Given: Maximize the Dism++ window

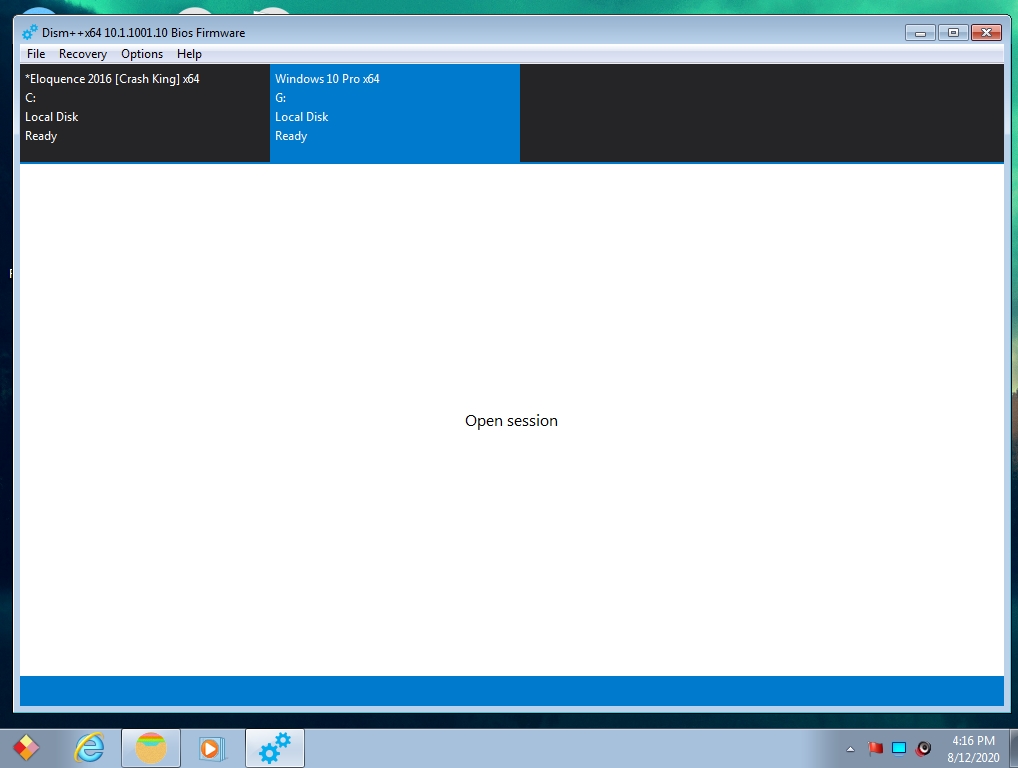Looking at the screenshot, I should click(953, 32).
